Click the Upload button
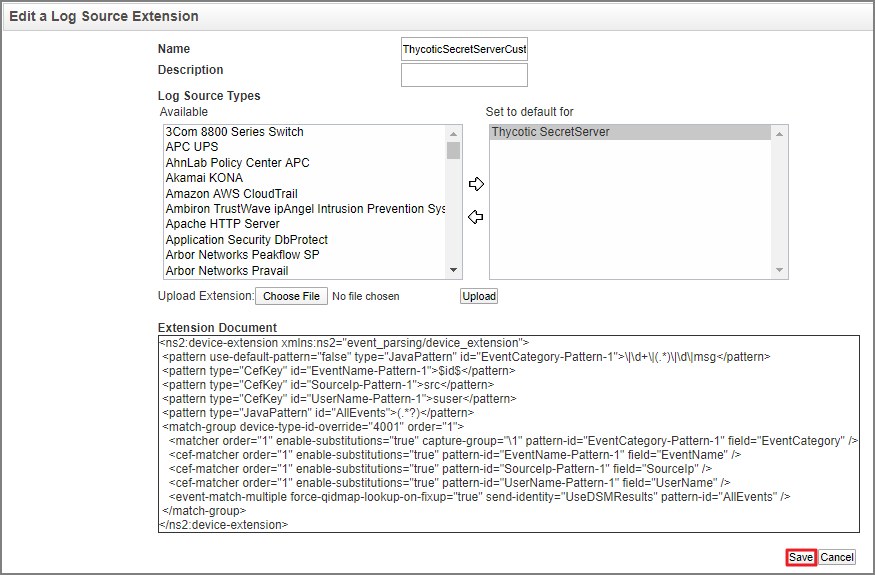Image resolution: width=875 pixels, height=575 pixels. pos(479,296)
